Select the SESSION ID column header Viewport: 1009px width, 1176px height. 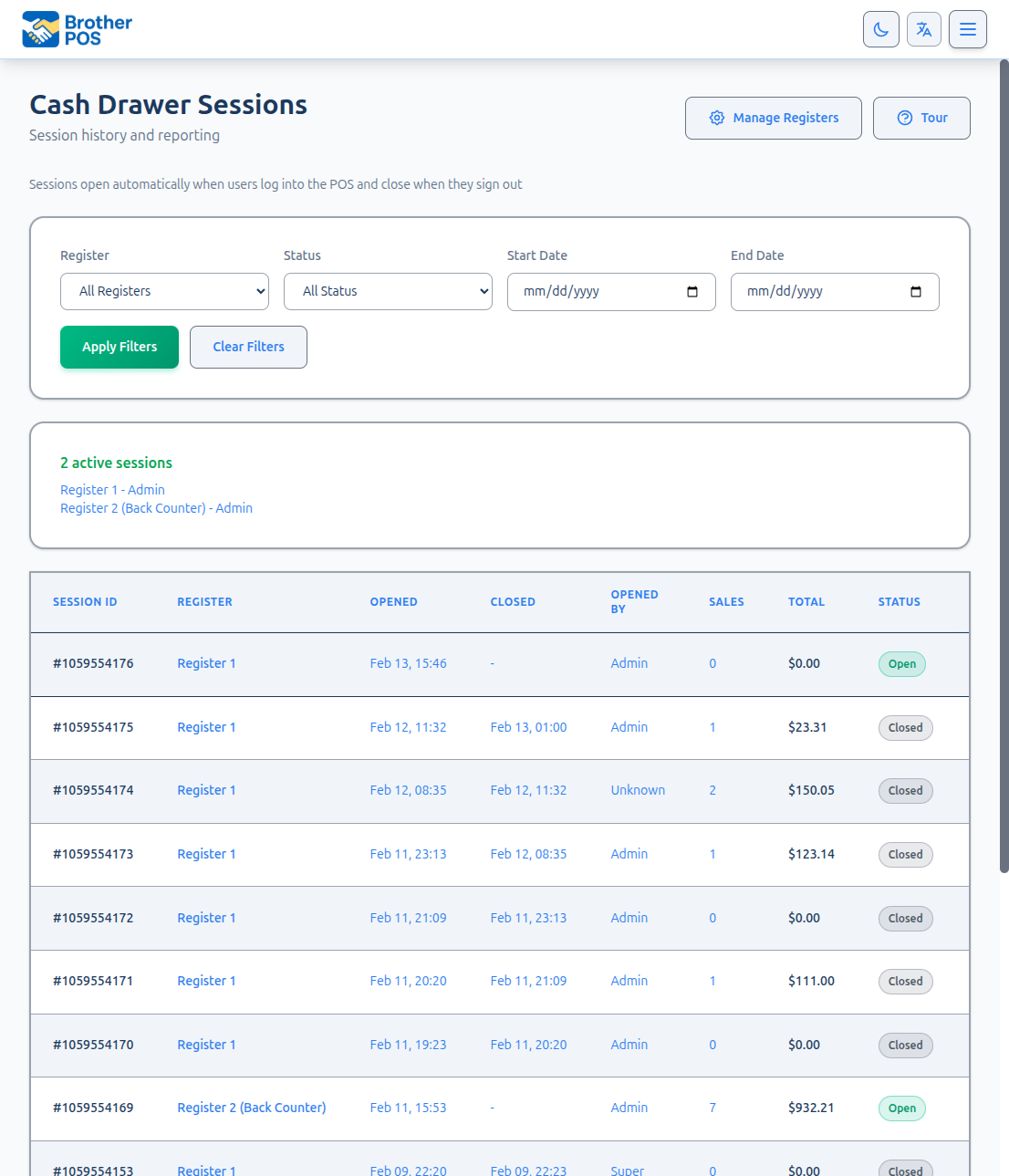pos(85,601)
